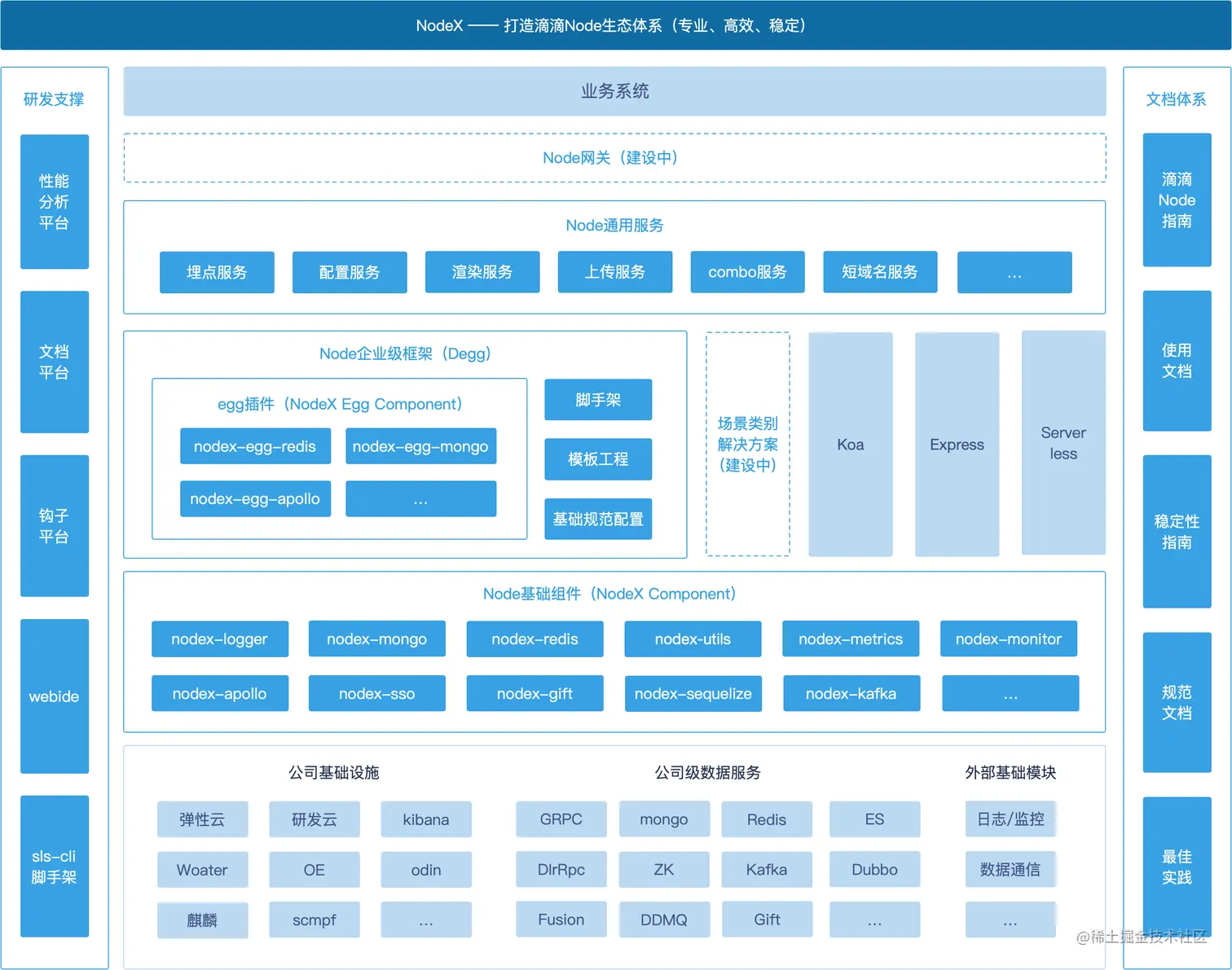This screenshot has height=970, width=1232.
Task: Select the Node网关（建设中）dashed box
Action: 614,158
